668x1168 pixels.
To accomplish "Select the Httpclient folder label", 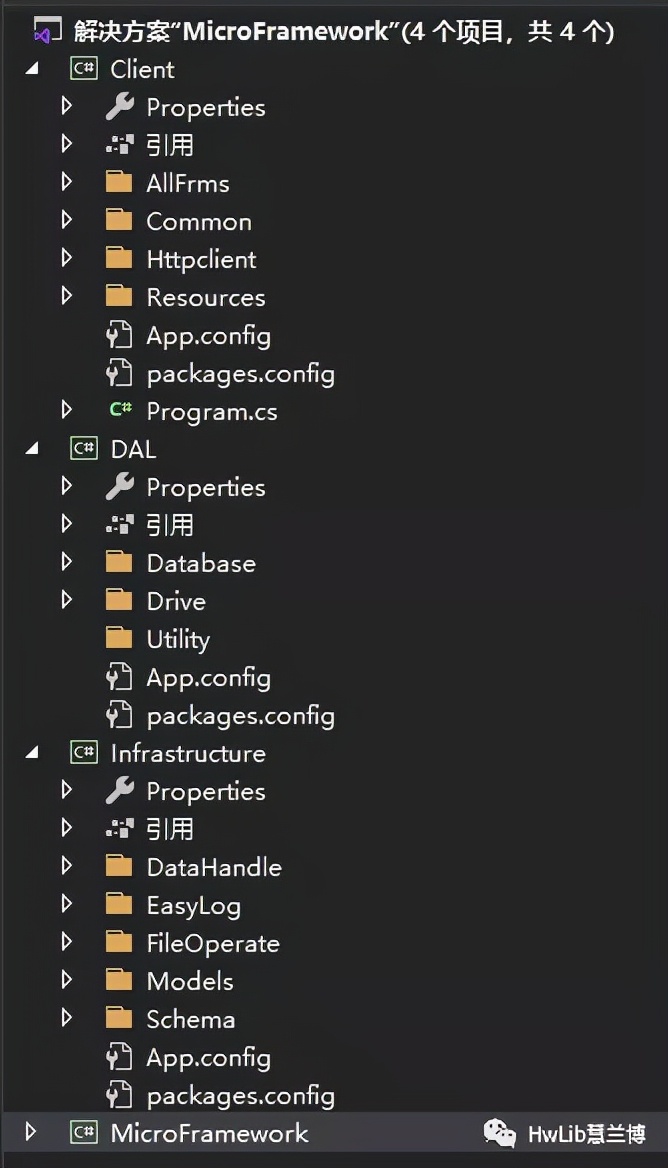I will point(201,259).
